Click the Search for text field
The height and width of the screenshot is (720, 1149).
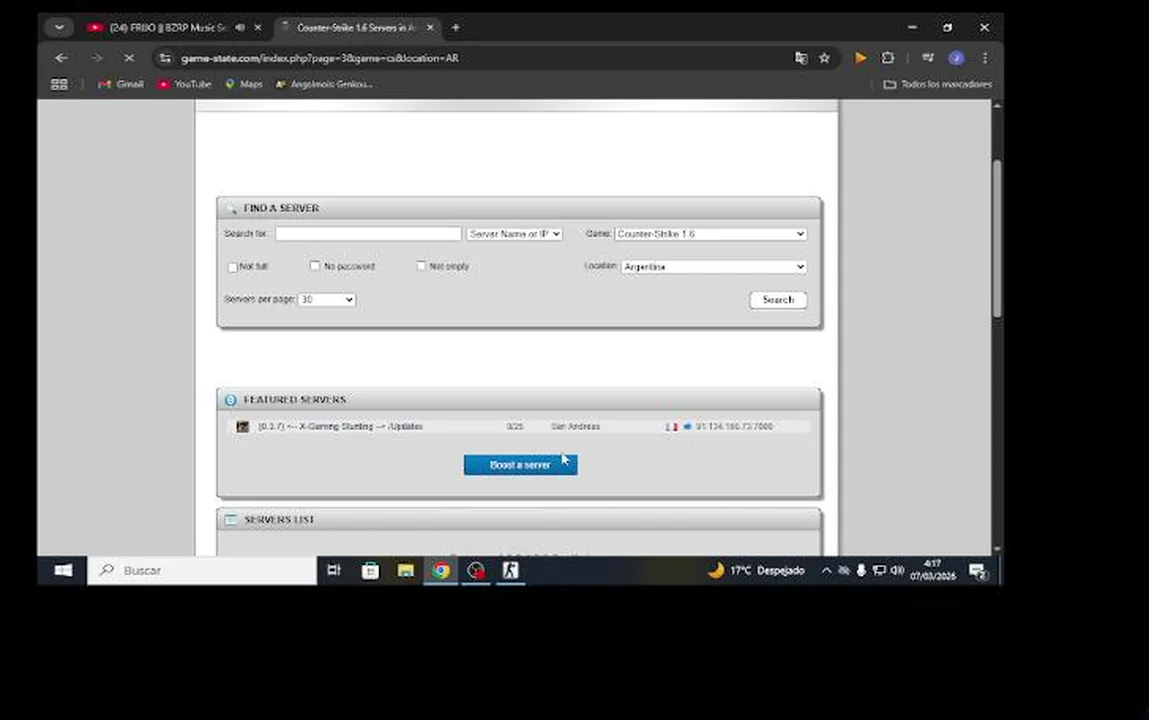pos(369,234)
